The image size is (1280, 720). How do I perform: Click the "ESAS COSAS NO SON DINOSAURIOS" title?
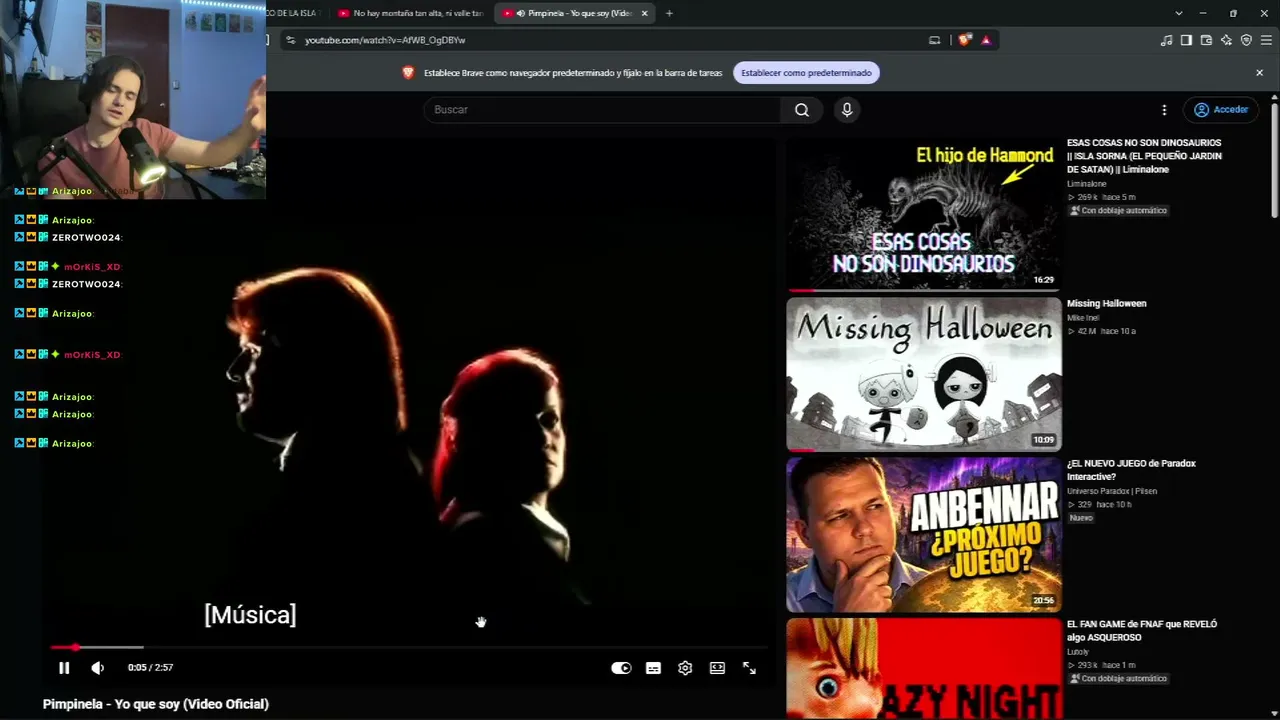pos(1144,156)
